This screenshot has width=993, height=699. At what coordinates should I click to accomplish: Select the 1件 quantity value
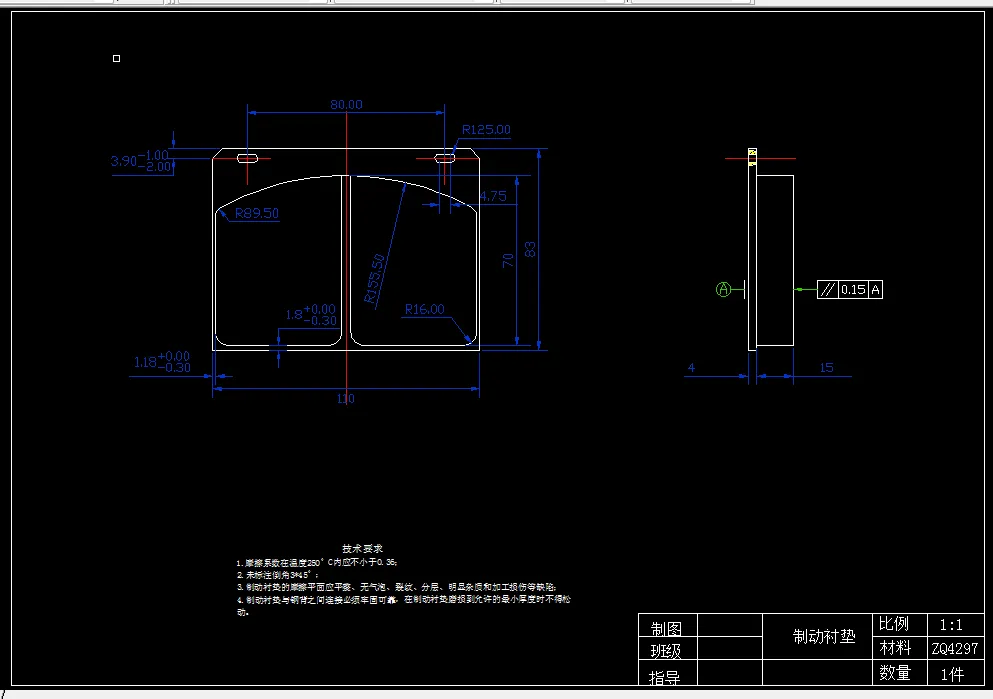point(952,674)
